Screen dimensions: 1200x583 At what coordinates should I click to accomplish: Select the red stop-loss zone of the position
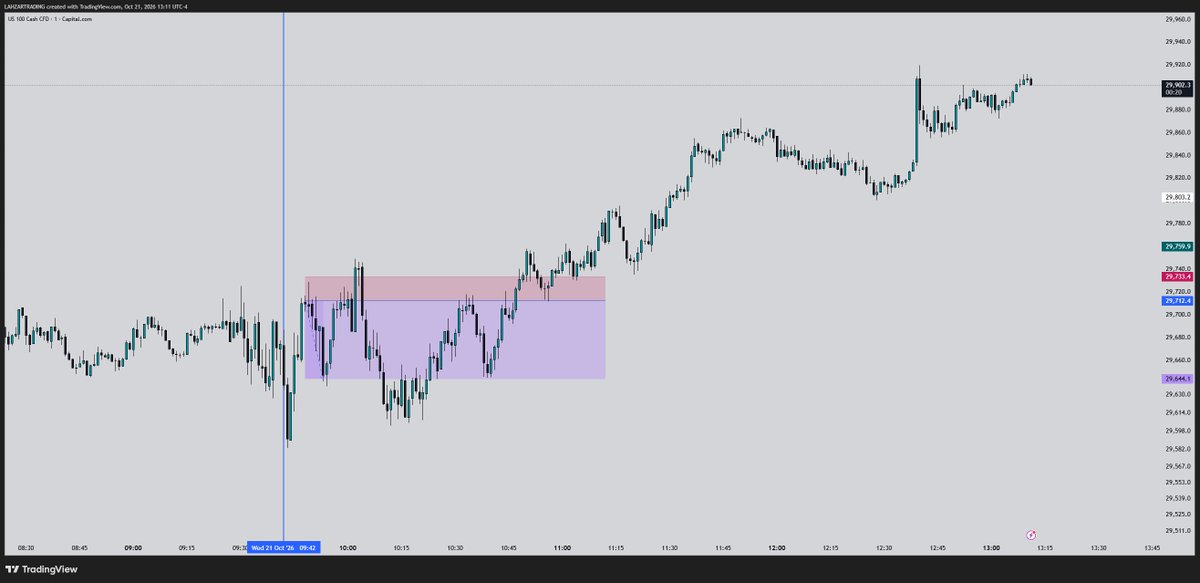[x=455, y=288]
